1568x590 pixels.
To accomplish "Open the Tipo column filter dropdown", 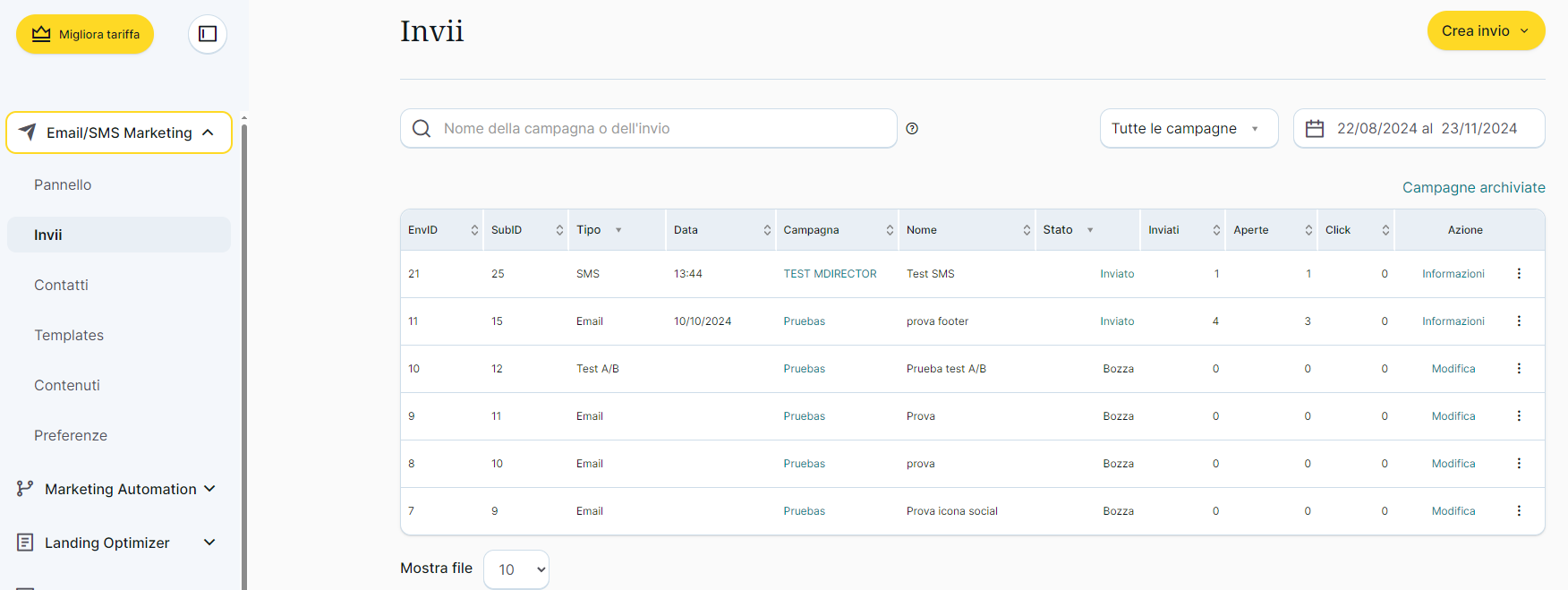I will (x=618, y=230).
